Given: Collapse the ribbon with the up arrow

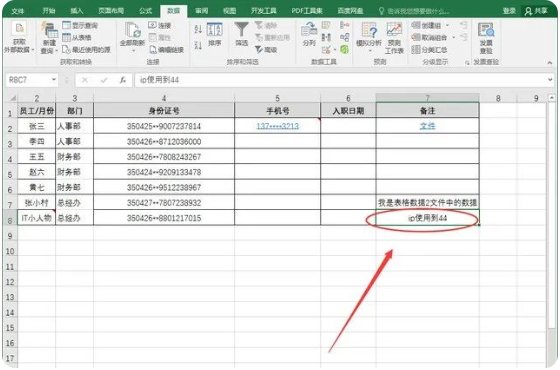Looking at the screenshot, I should (x=550, y=63).
